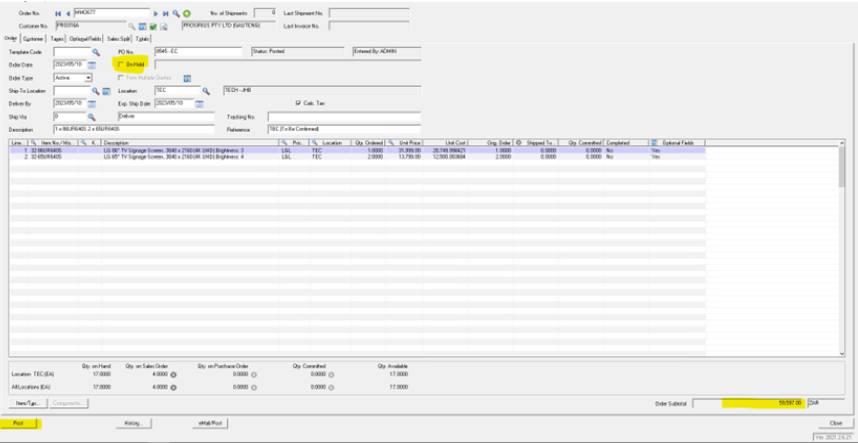This screenshot has height=443, width=858.
Task: Open the Order Date calendar picker
Action: pos(92,64)
